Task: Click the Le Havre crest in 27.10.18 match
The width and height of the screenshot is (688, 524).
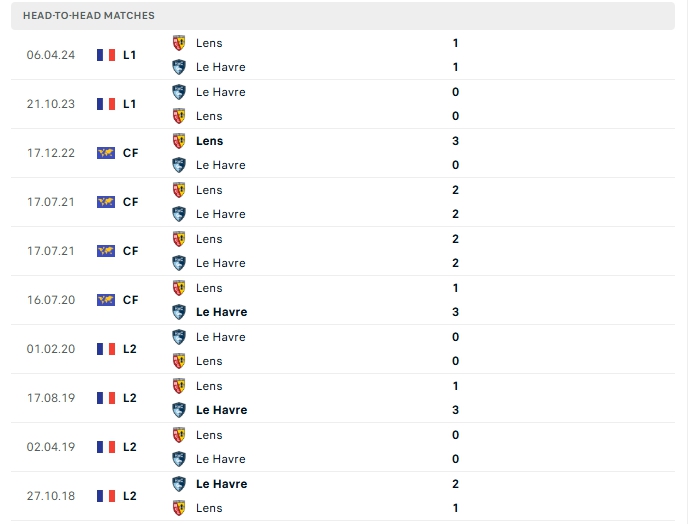Action: tap(179, 484)
